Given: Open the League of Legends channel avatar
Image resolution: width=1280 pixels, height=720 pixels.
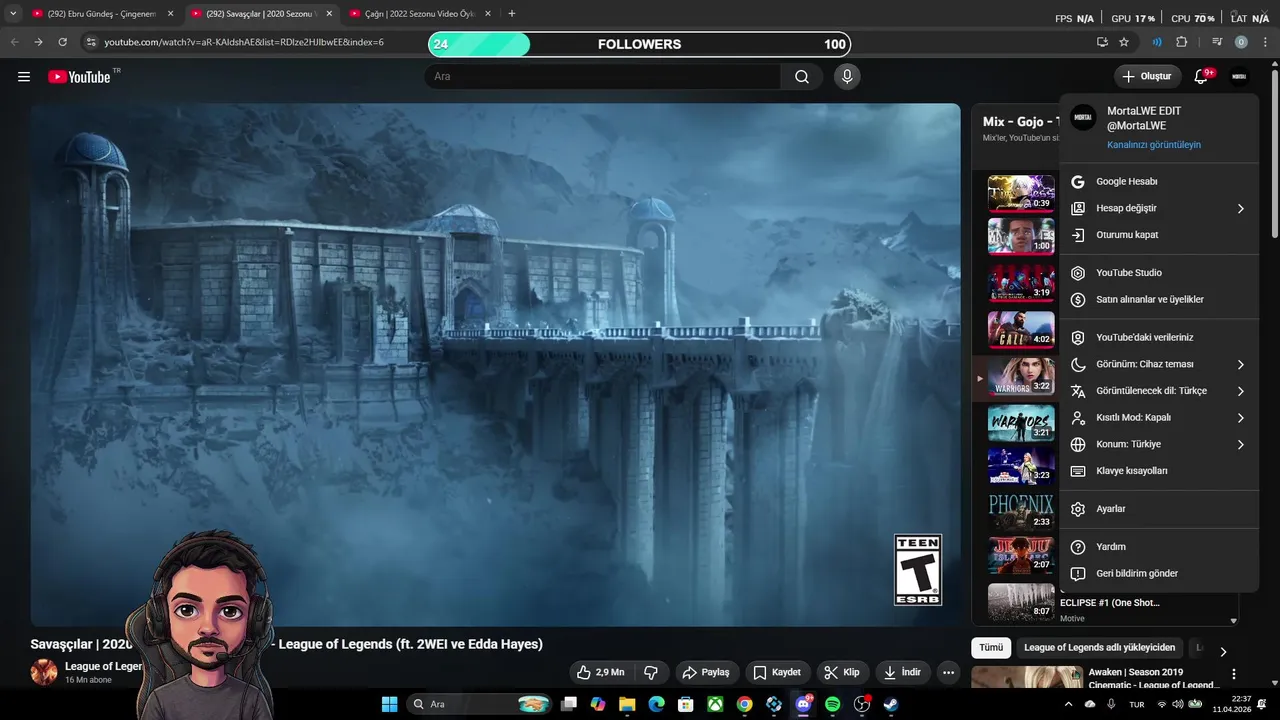Looking at the screenshot, I should (44, 672).
